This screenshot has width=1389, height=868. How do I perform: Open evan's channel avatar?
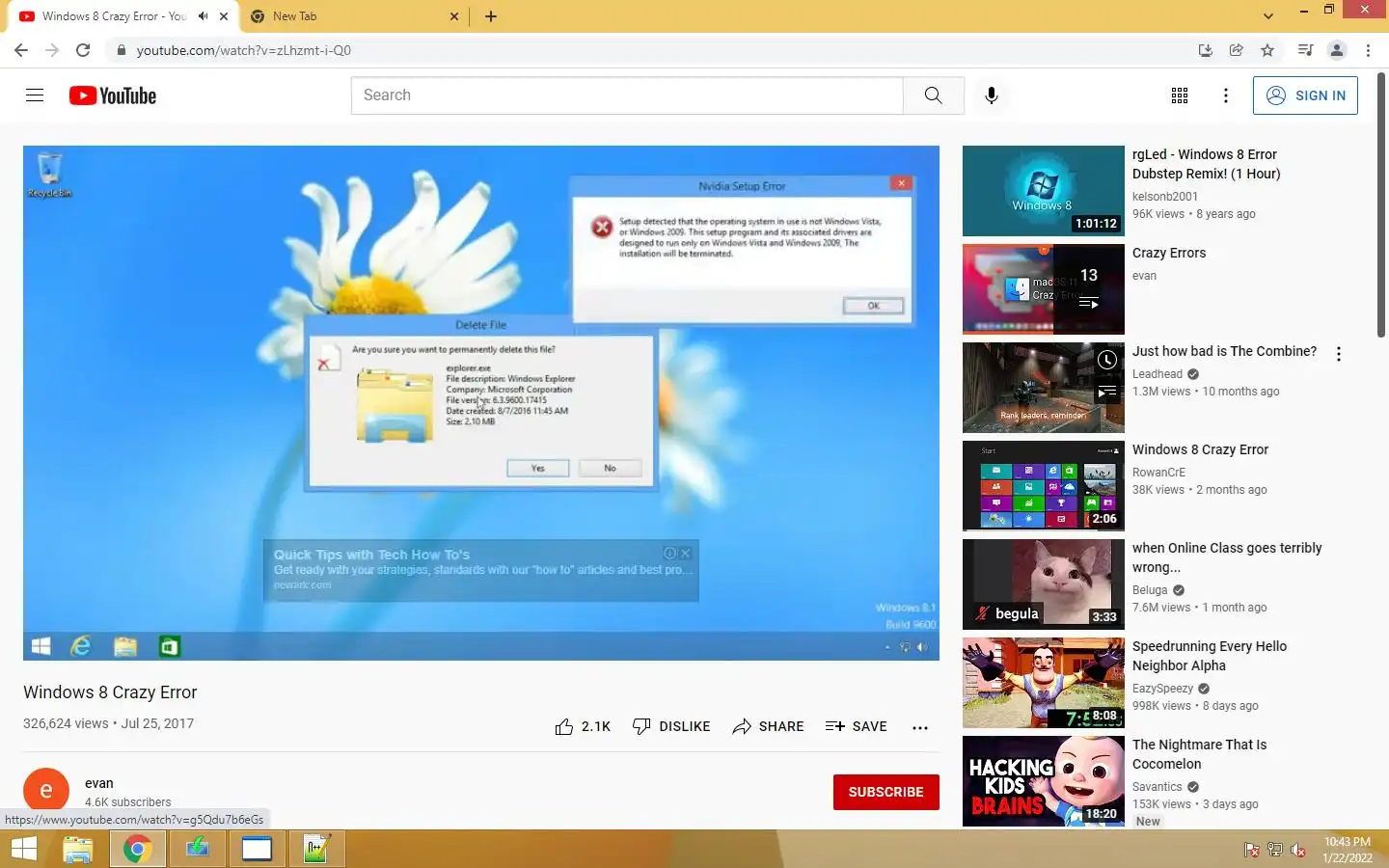coord(46,791)
